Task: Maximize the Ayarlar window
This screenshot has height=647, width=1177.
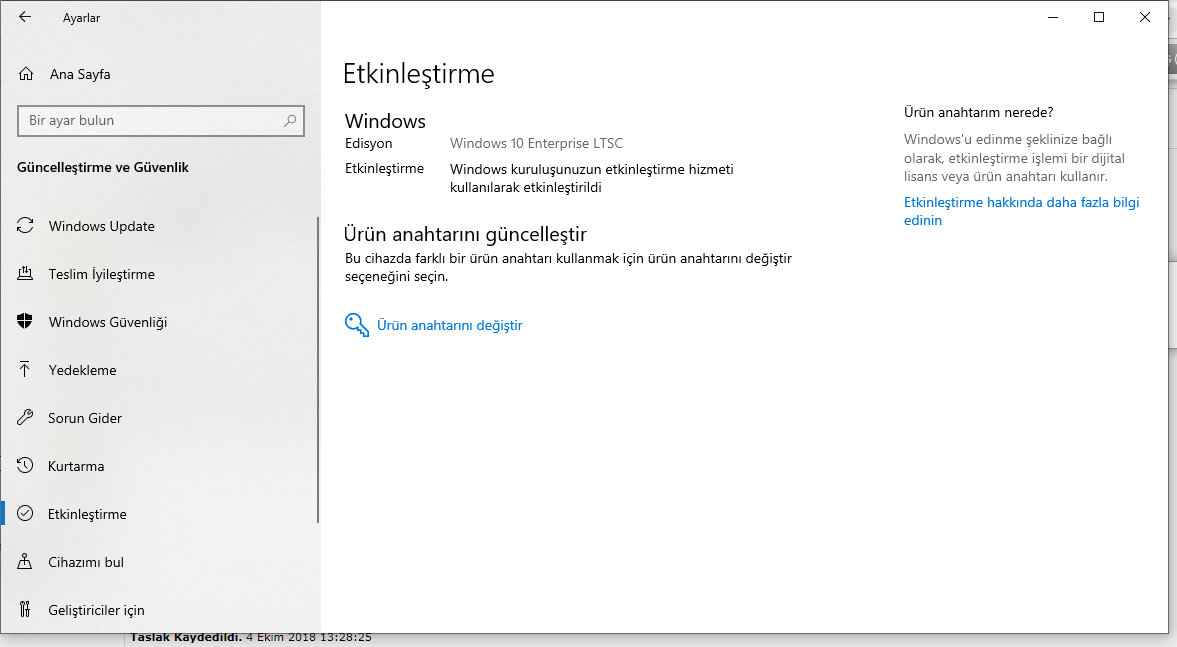Action: (1099, 17)
